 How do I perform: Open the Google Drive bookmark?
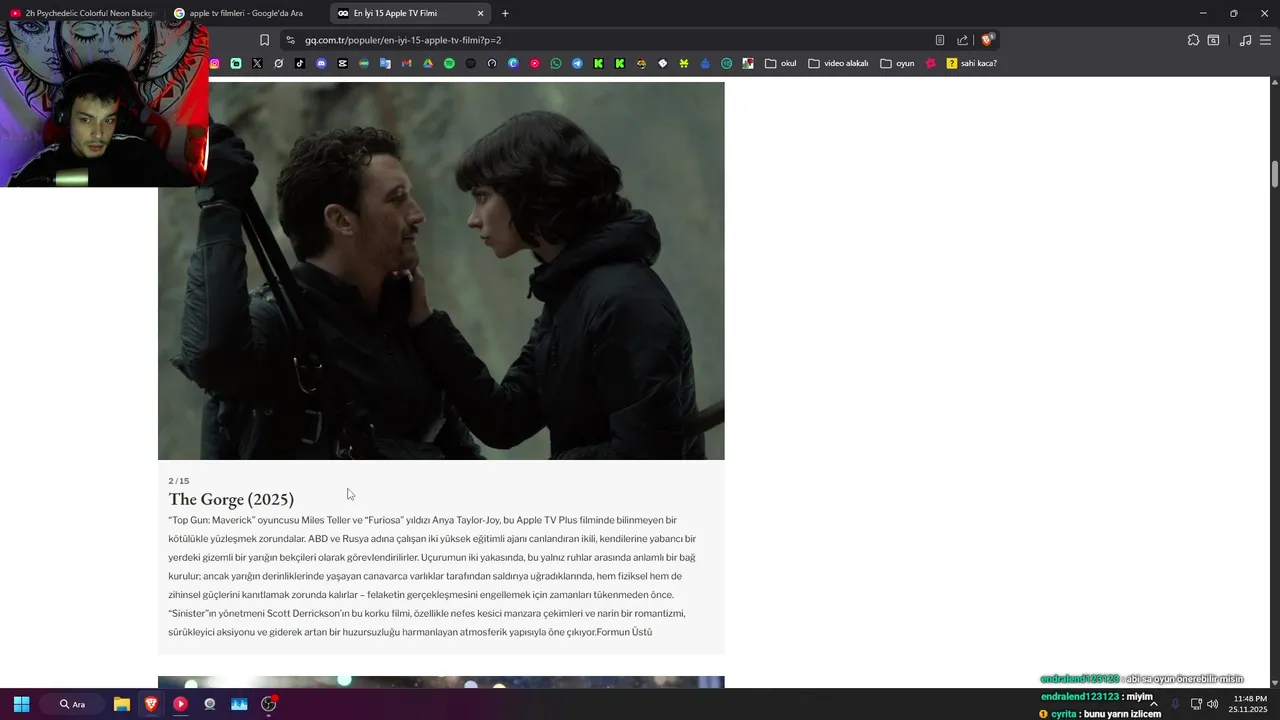[428, 63]
